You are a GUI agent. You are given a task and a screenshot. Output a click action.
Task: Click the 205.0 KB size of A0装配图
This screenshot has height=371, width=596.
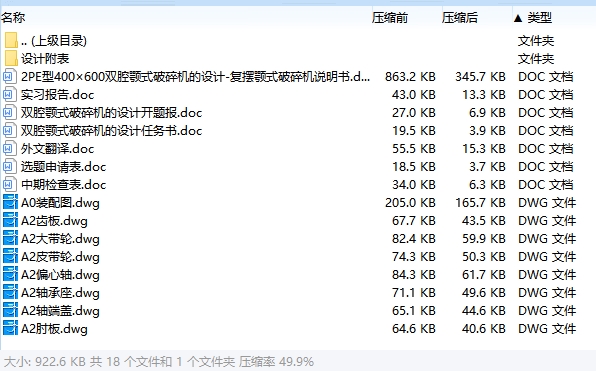coord(410,203)
